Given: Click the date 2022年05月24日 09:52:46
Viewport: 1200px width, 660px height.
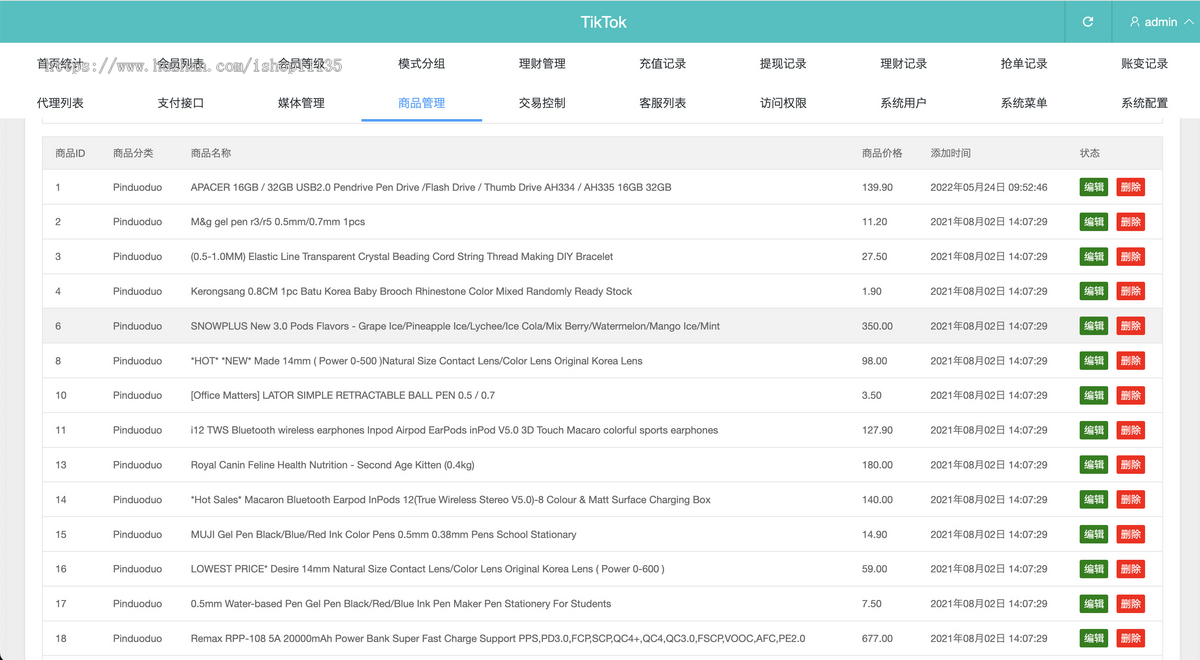Looking at the screenshot, I should click(989, 187).
